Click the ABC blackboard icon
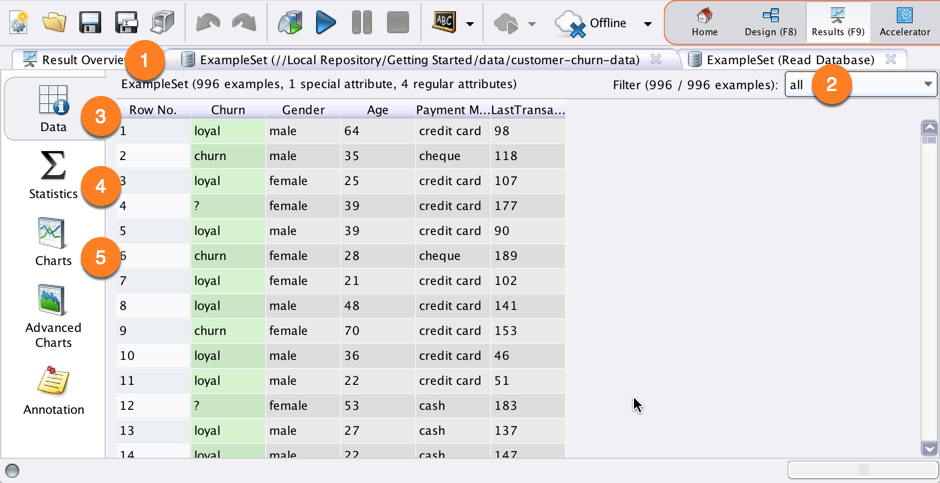Viewport: 940px width, 483px height. (444, 23)
